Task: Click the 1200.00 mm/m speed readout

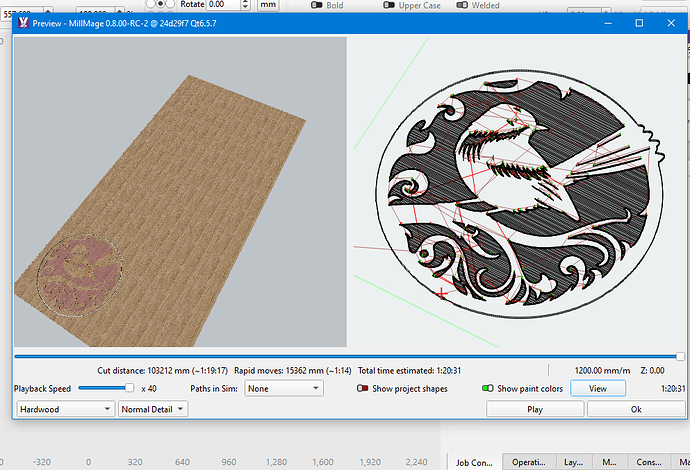Action: click(602, 371)
